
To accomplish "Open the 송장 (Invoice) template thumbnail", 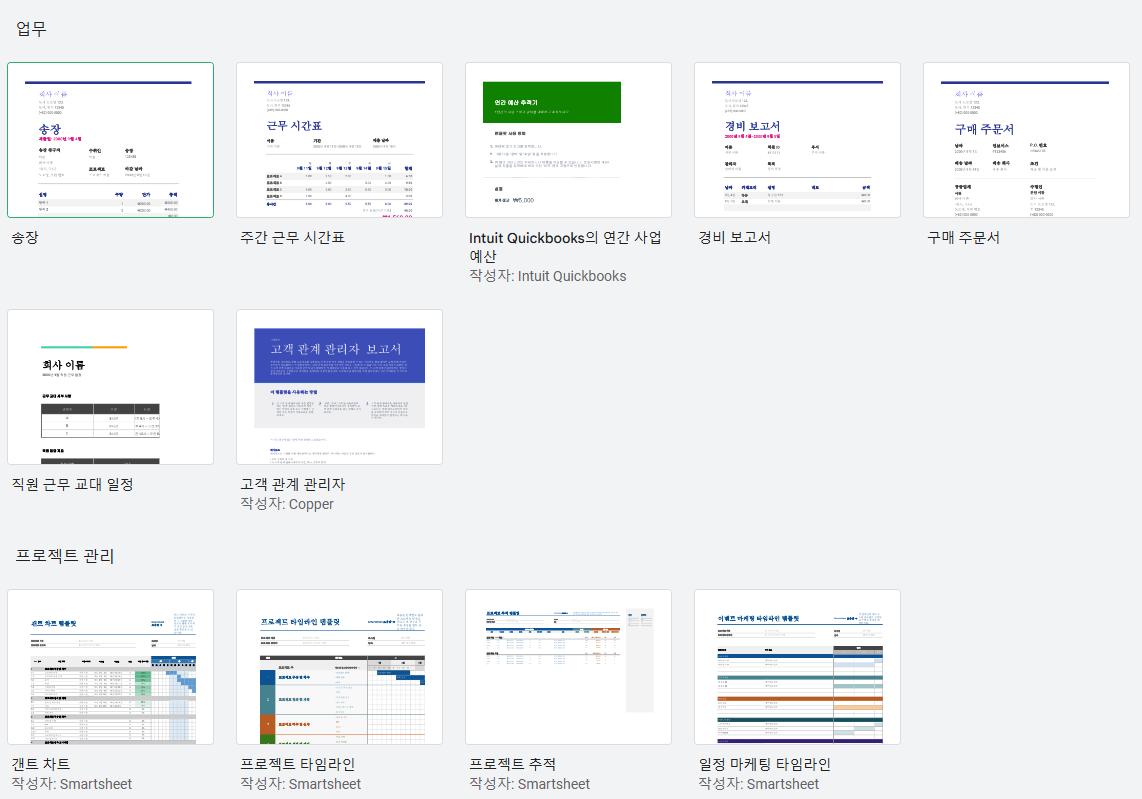I will tap(110, 140).
